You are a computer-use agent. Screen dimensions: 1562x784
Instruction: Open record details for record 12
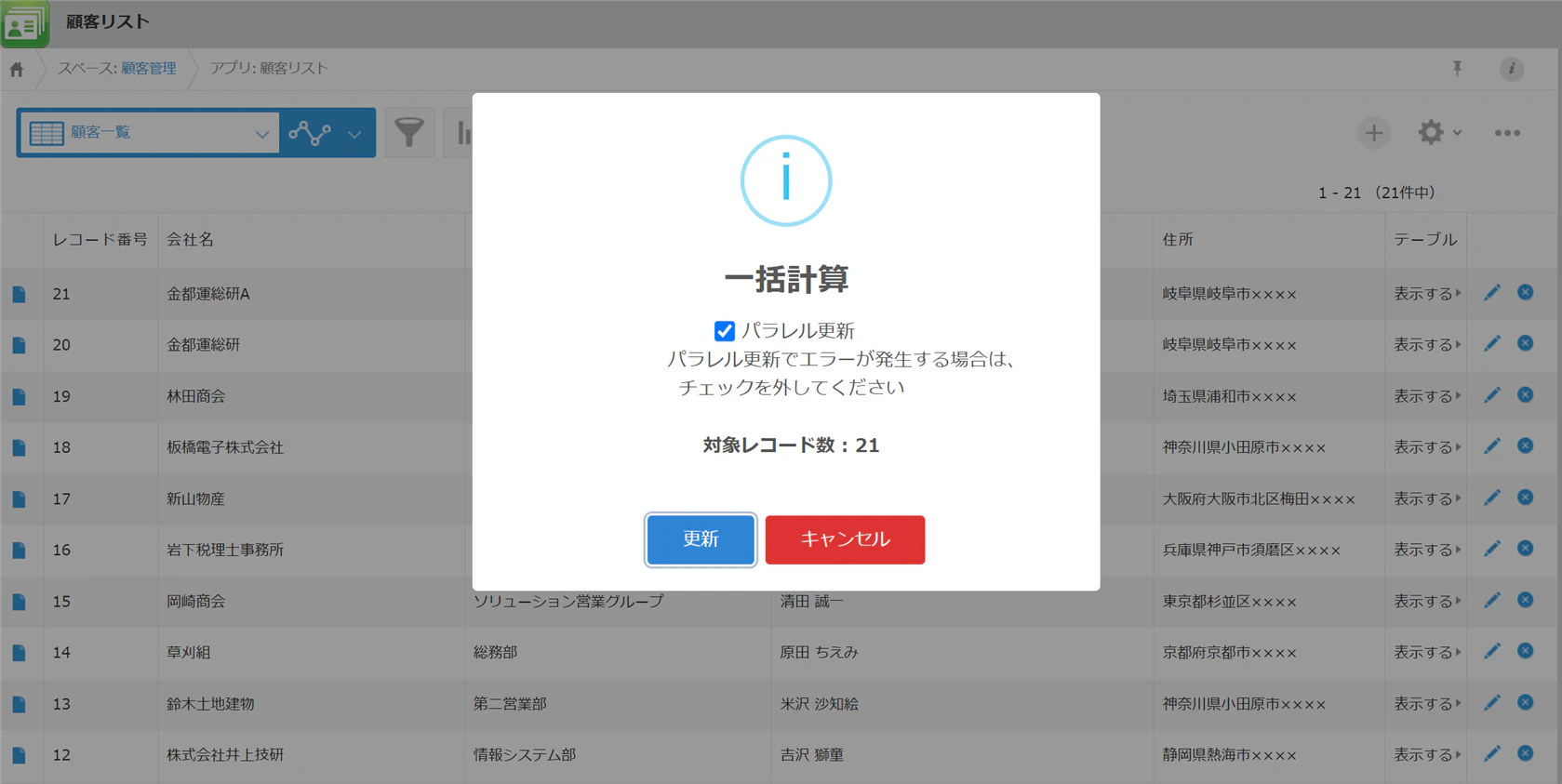(19, 755)
